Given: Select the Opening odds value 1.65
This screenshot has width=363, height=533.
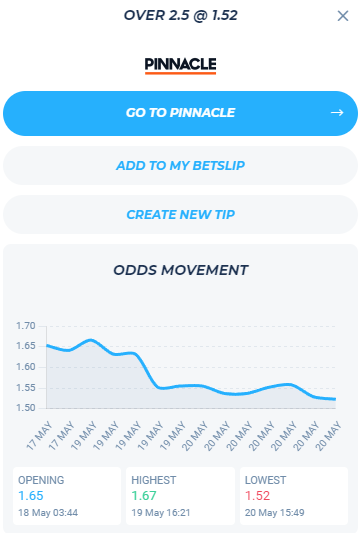Looking at the screenshot, I should [x=31, y=496].
